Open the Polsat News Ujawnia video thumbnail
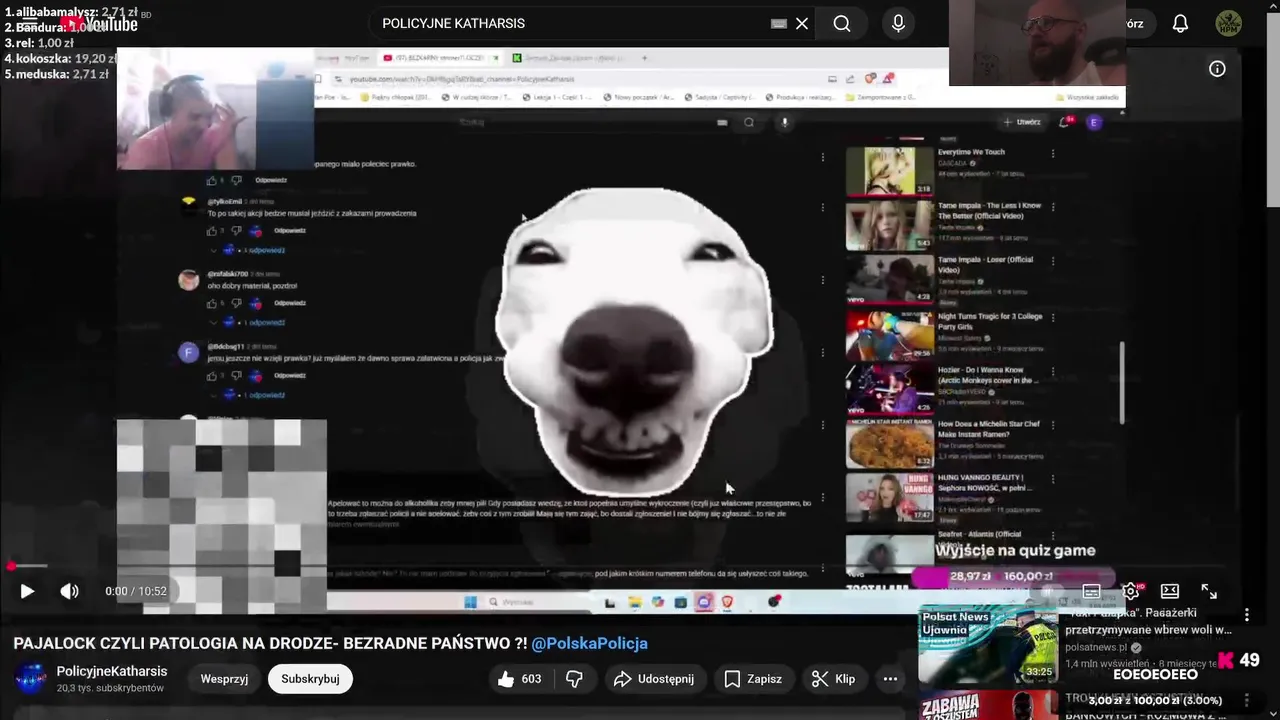Image resolution: width=1280 pixels, height=720 pixels. click(988, 645)
